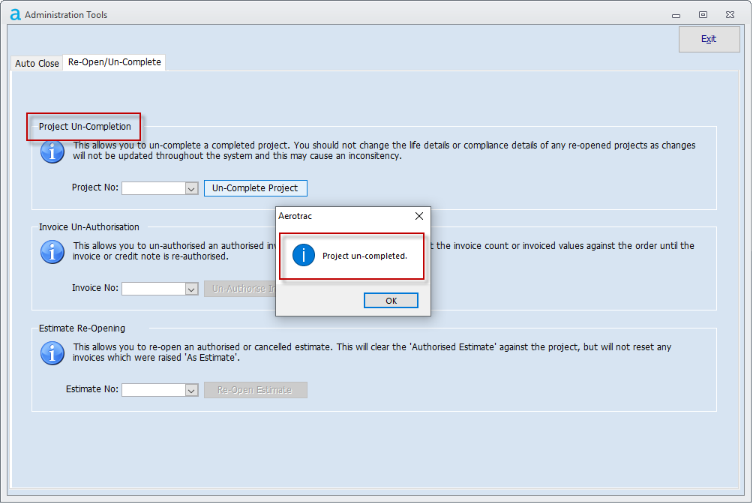The width and height of the screenshot is (752, 503).
Task: Click the Exit button
Action: tap(709, 39)
